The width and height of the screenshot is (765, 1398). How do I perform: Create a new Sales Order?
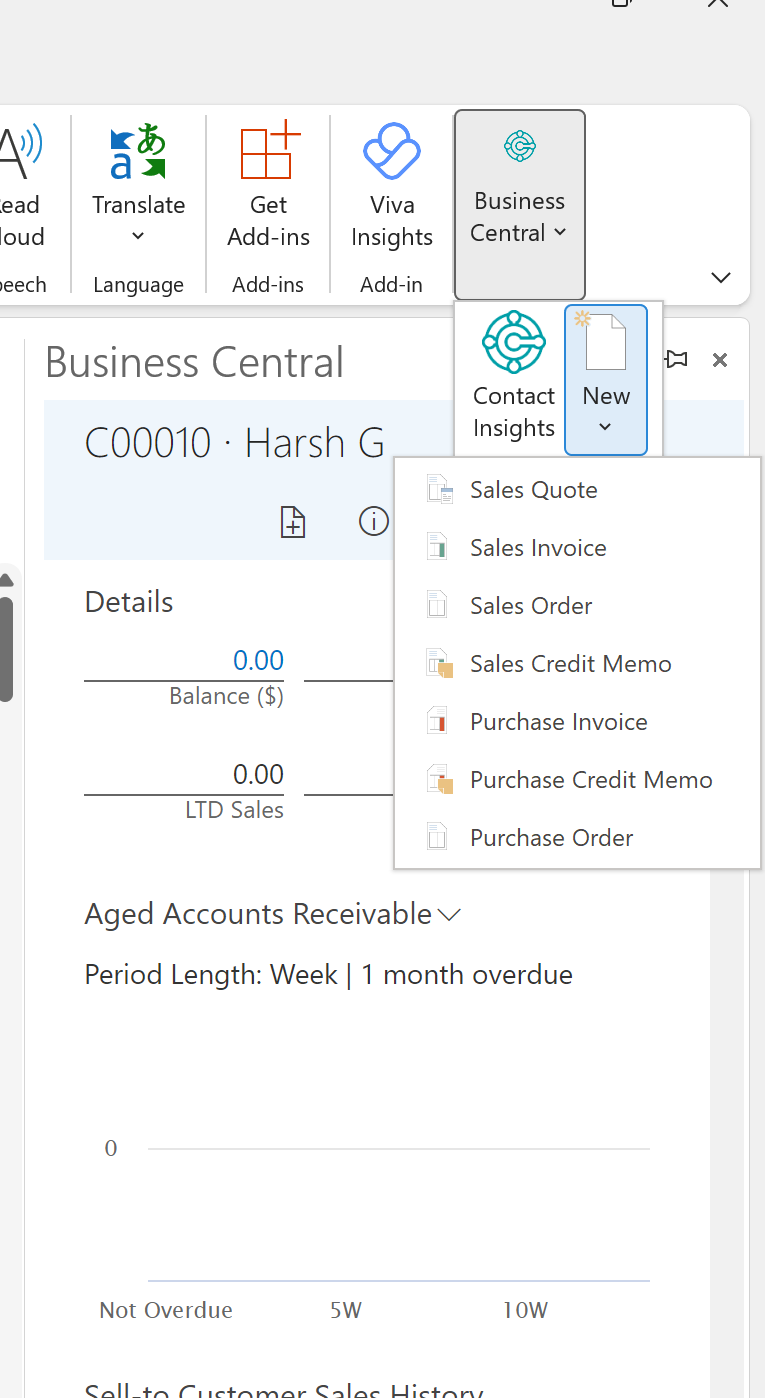(x=531, y=606)
